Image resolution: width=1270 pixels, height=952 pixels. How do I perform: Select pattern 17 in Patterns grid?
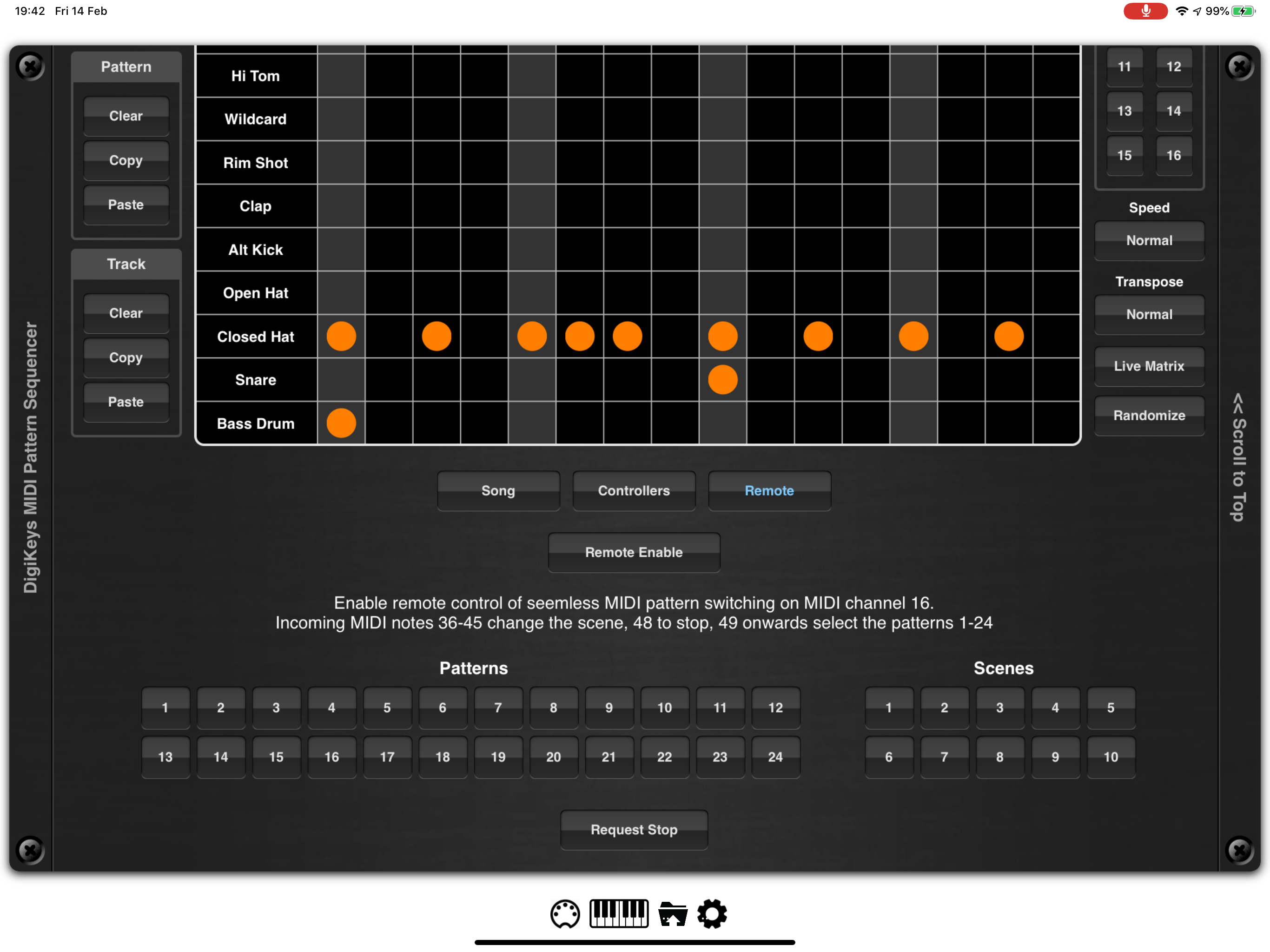coord(387,757)
